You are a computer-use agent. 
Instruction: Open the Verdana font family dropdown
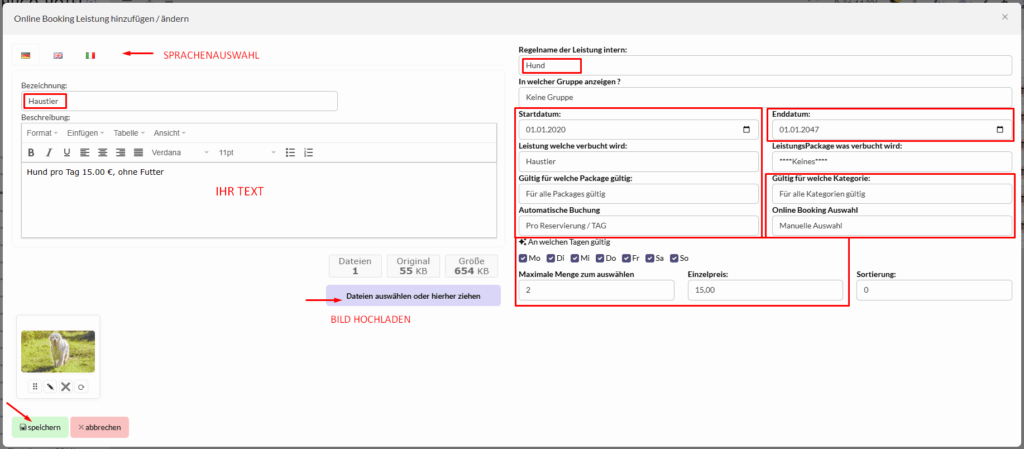pyautogui.click(x=180, y=153)
